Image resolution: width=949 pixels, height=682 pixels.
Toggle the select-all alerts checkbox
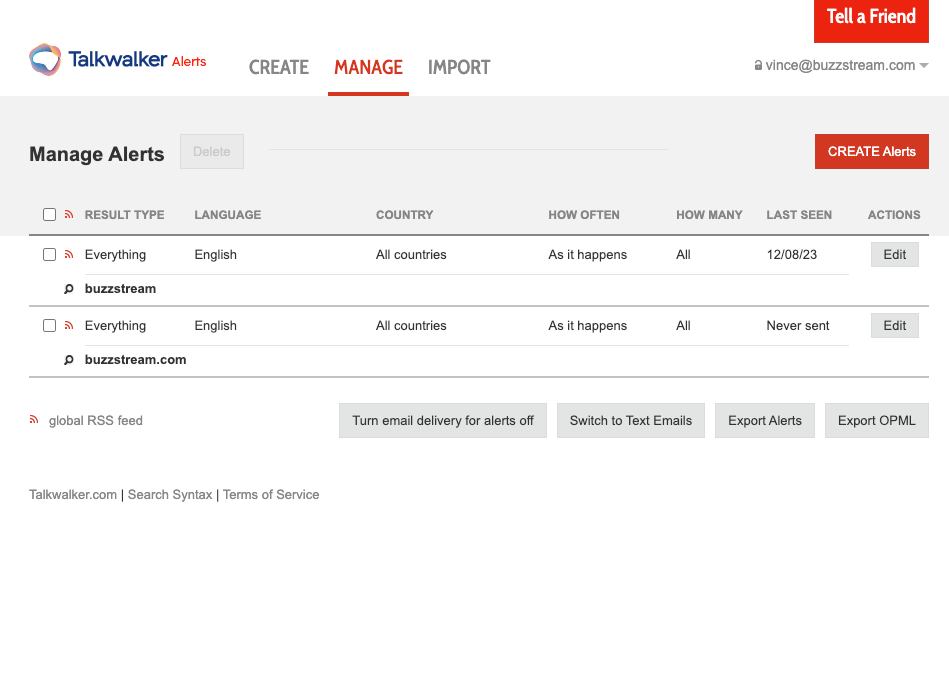pos(50,215)
